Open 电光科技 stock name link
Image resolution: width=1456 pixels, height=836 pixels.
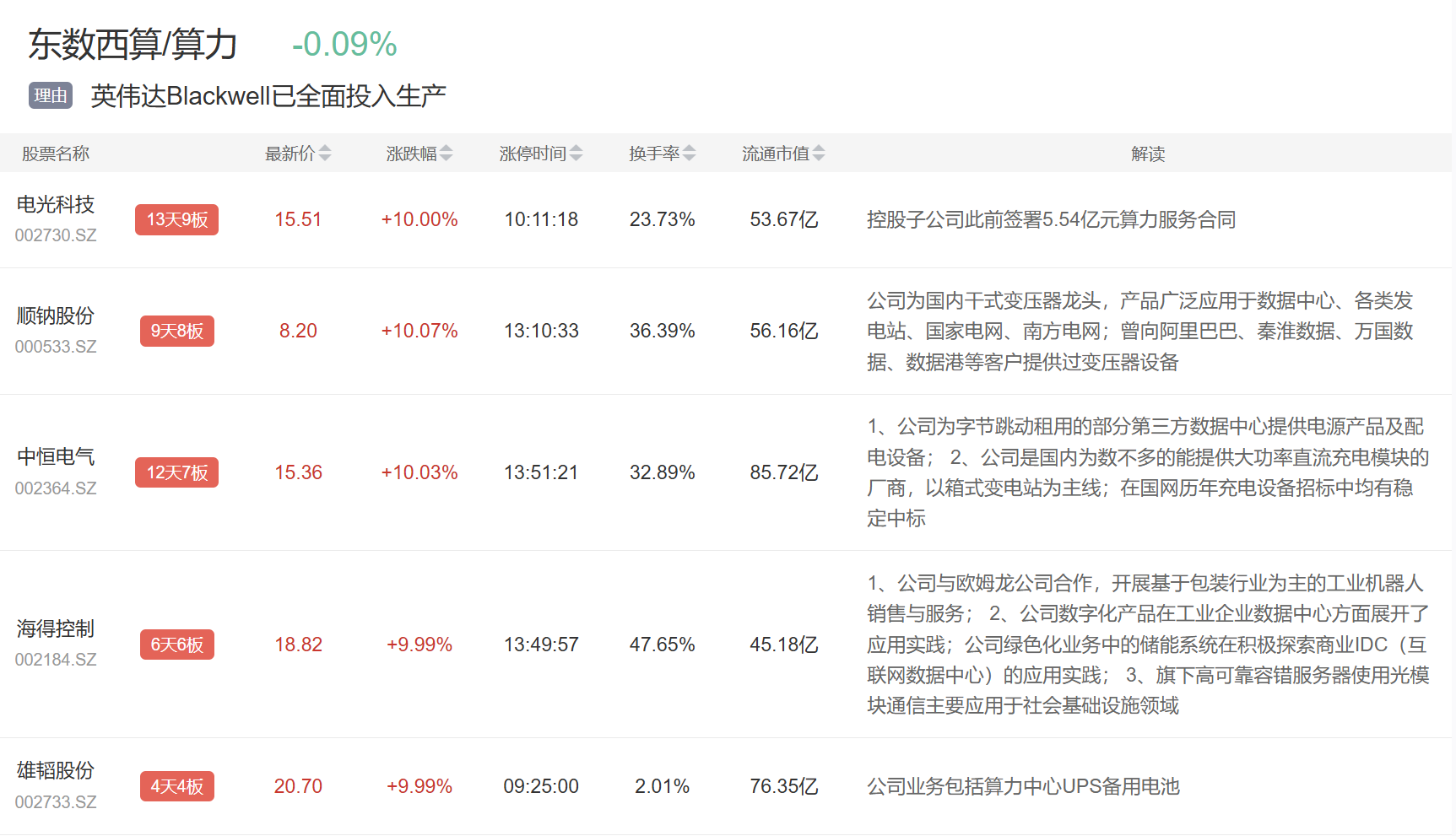point(56,204)
